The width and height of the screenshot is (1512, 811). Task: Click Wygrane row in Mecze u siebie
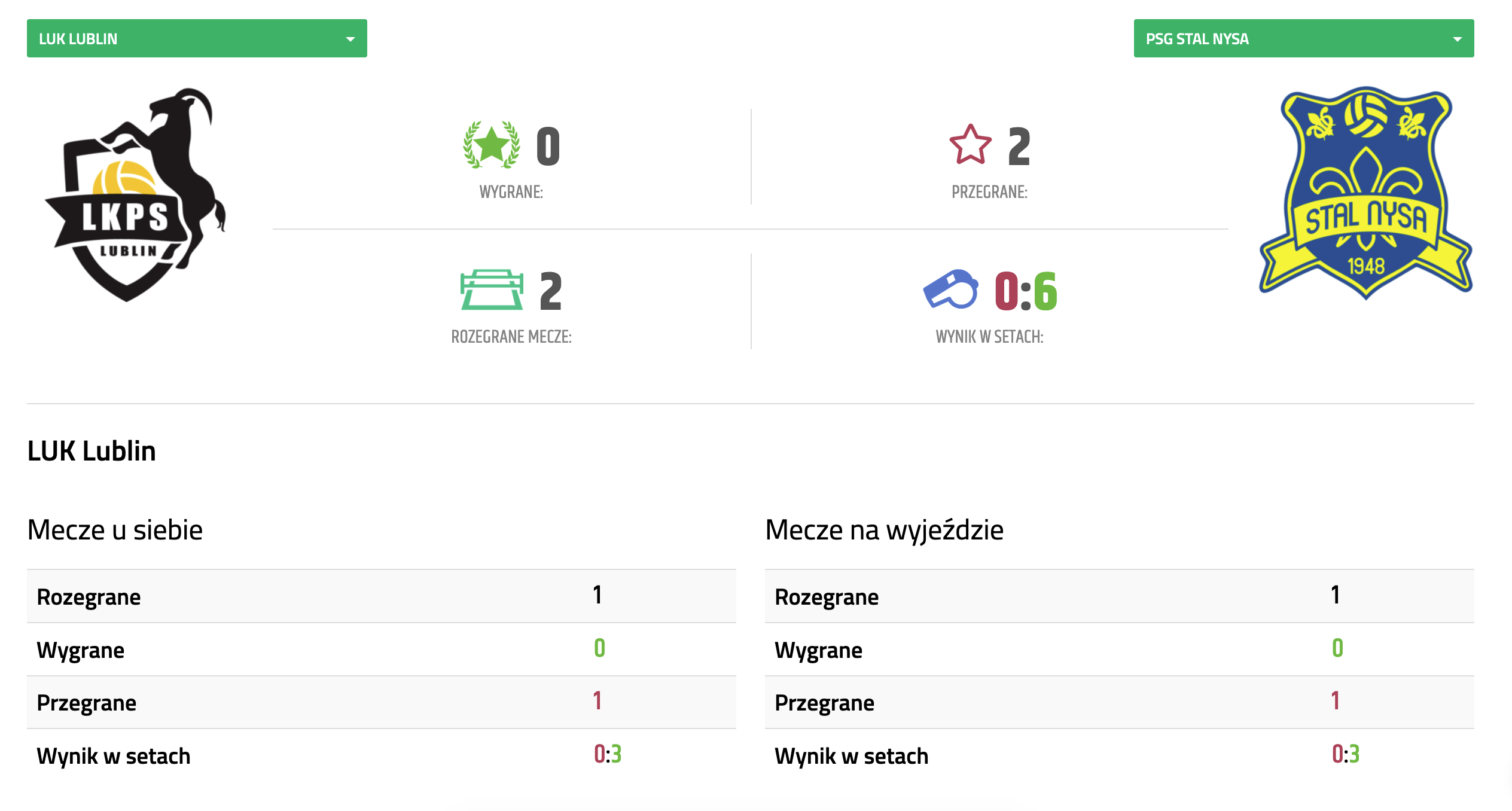click(x=382, y=650)
